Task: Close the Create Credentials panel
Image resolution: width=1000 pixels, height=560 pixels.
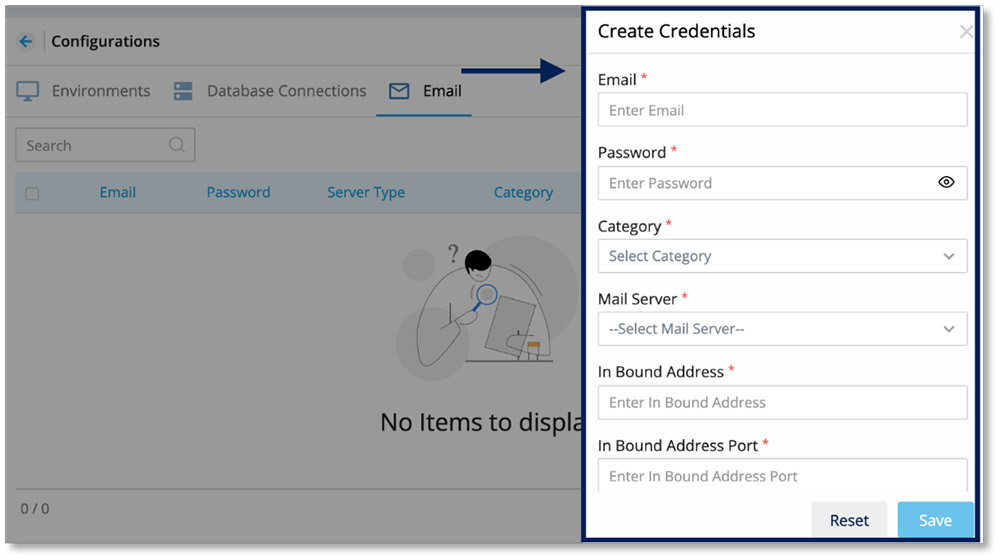Action: coord(966,32)
